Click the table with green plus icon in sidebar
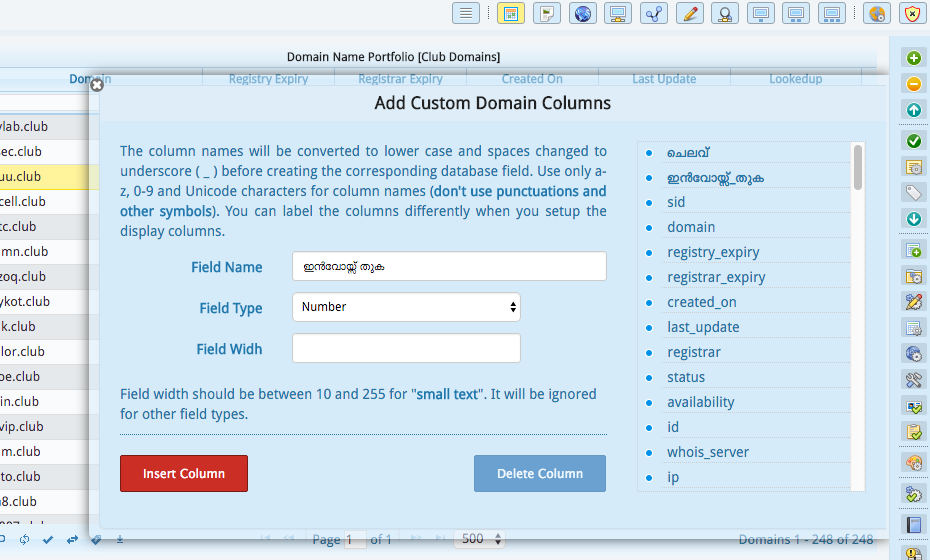930x560 pixels. (913, 250)
